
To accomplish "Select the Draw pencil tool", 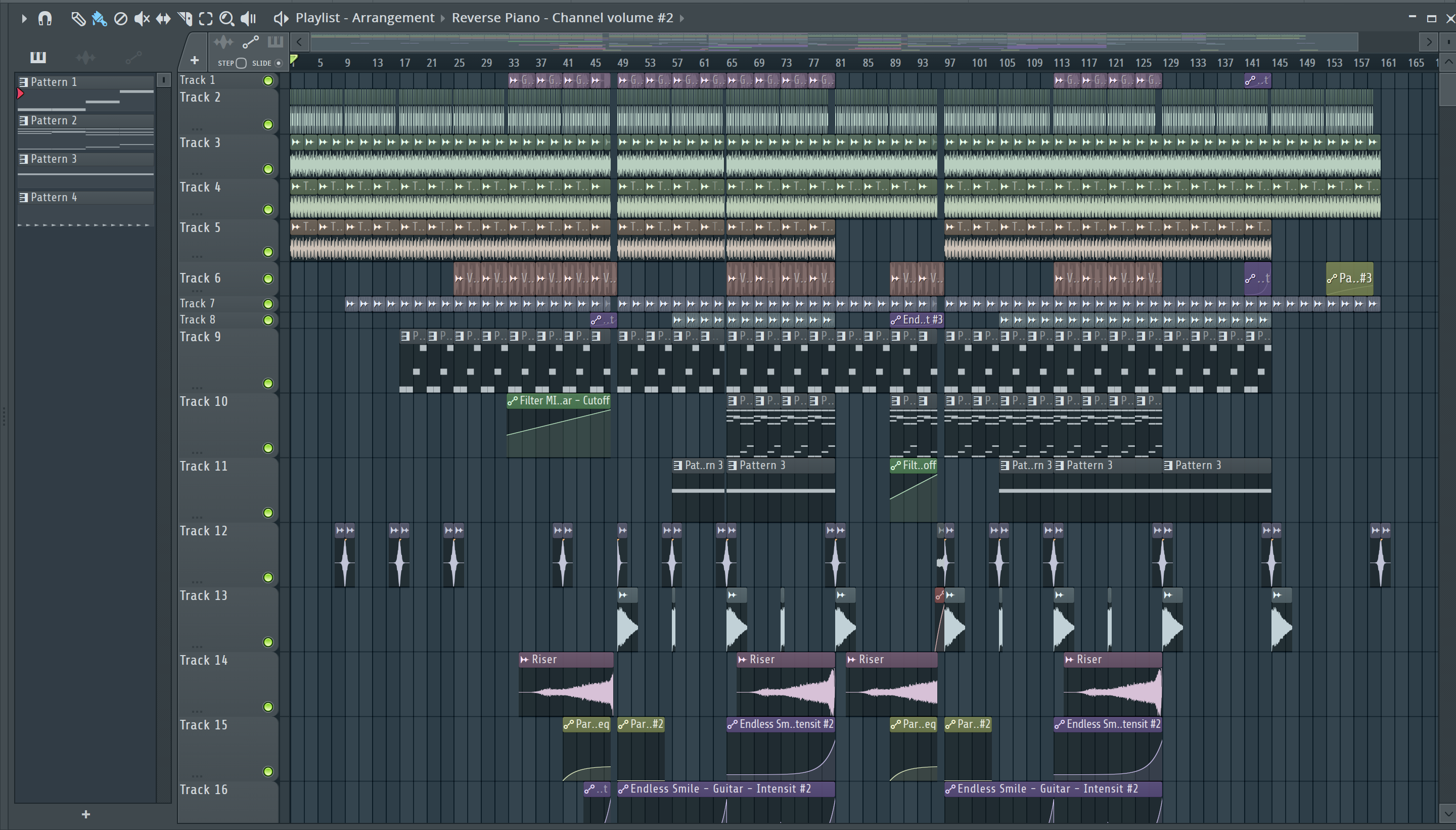I will 78,18.
